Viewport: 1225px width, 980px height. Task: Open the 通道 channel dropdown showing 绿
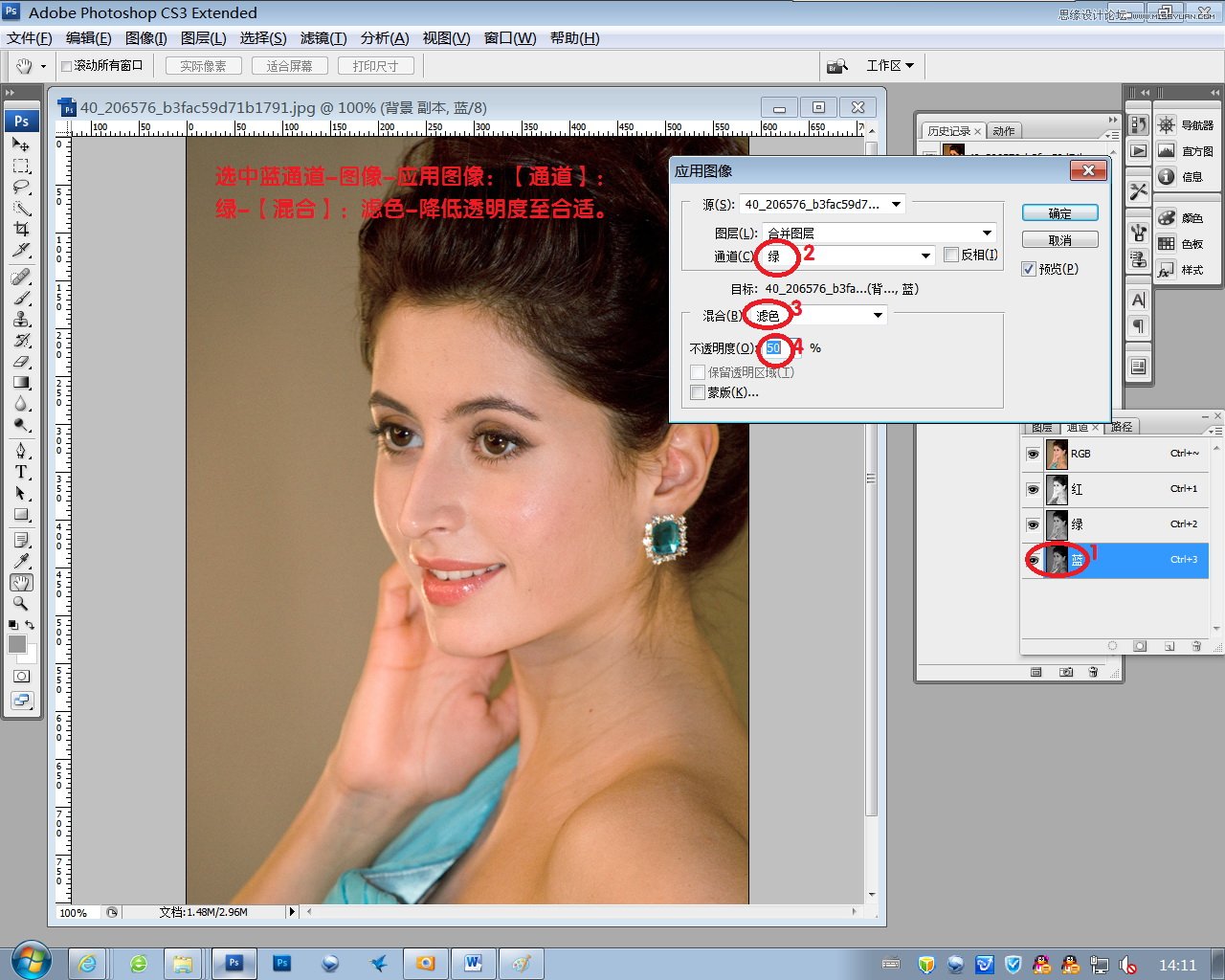pos(924,256)
